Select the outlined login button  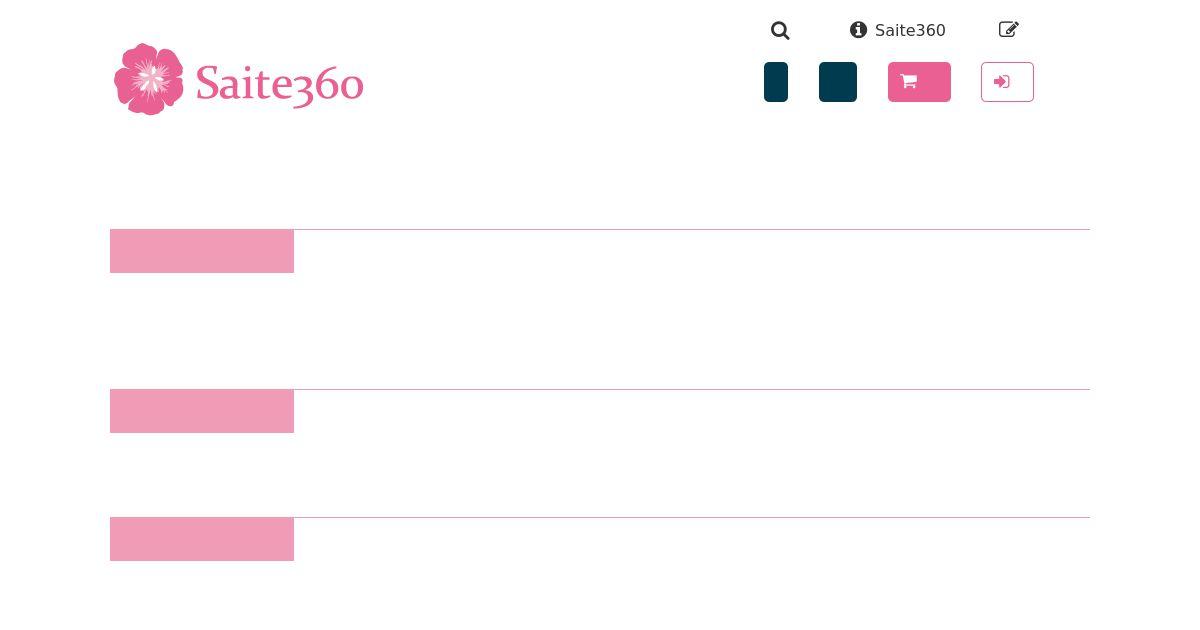click(1007, 82)
